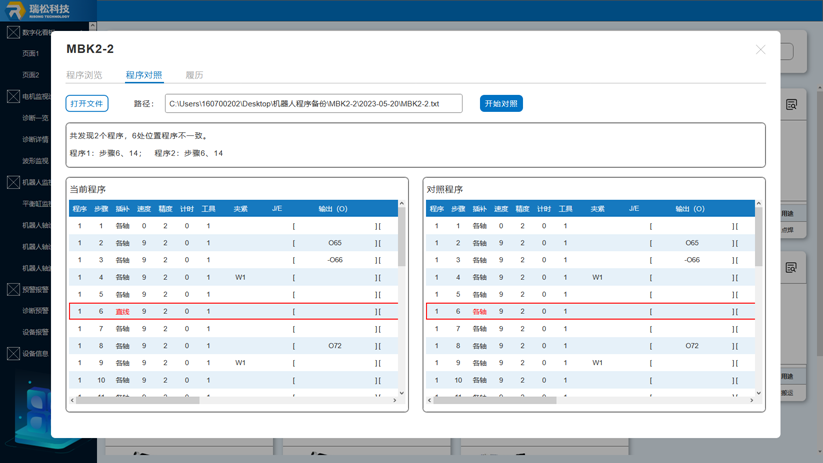Click the upper document search icon on right
Screen dimensions: 823x463
click(x=791, y=104)
